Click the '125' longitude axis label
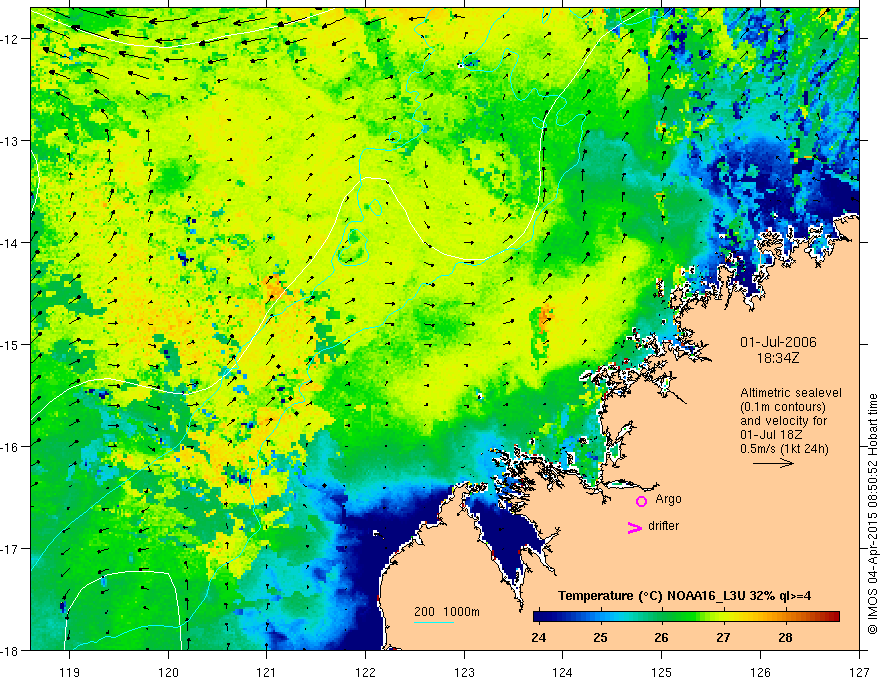Screen dimensions: 880x680 coord(662,672)
